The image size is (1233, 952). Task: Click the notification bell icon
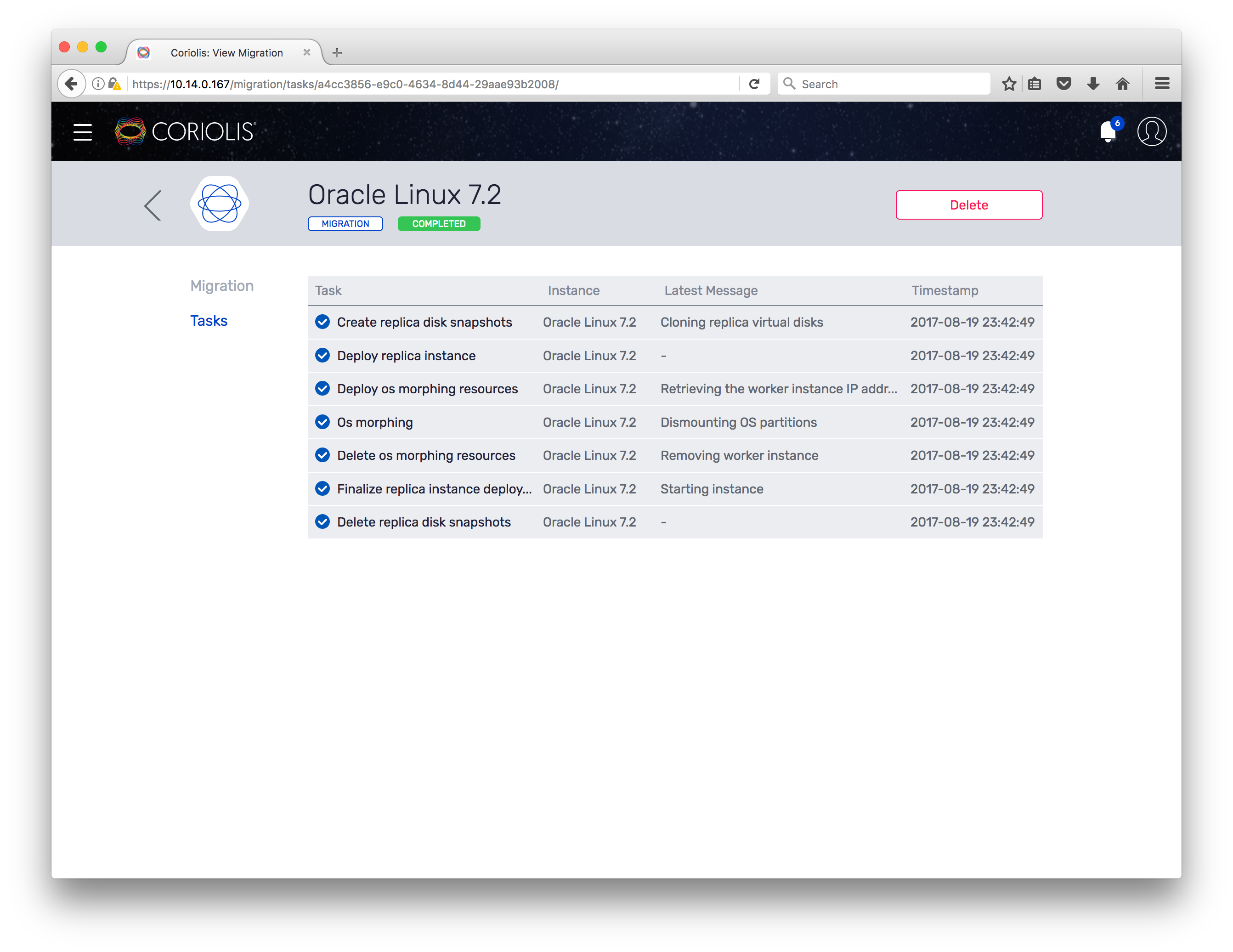1108,132
